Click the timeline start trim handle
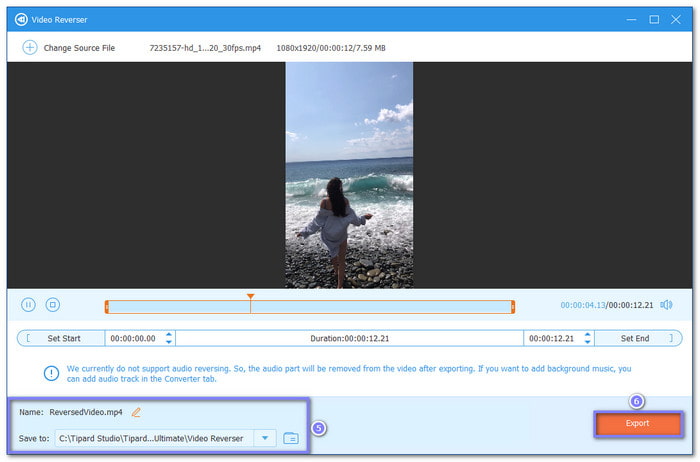Screen dimensions: 700x462 pyautogui.click(x=107, y=307)
